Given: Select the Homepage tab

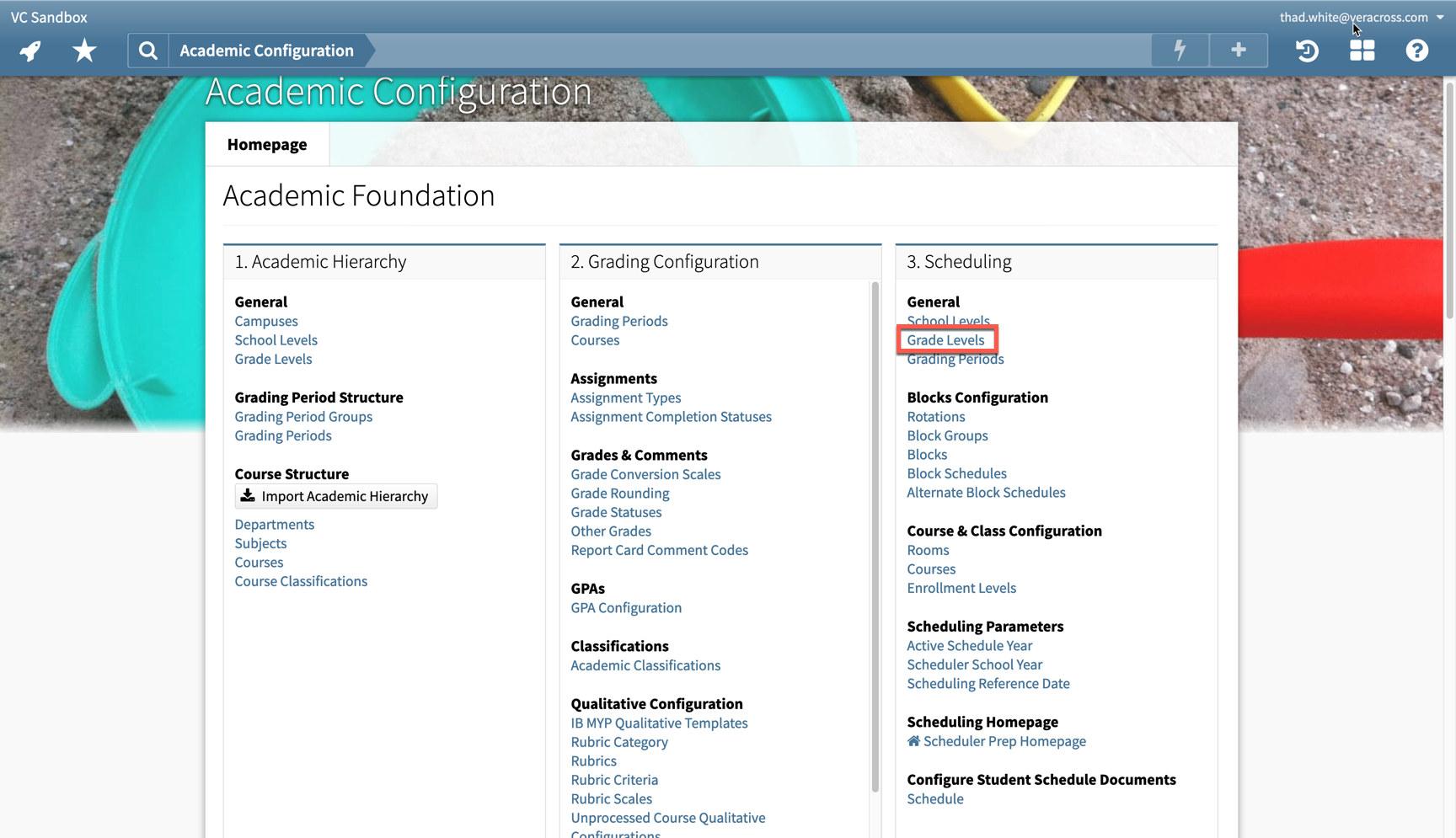Looking at the screenshot, I should (x=267, y=144).
